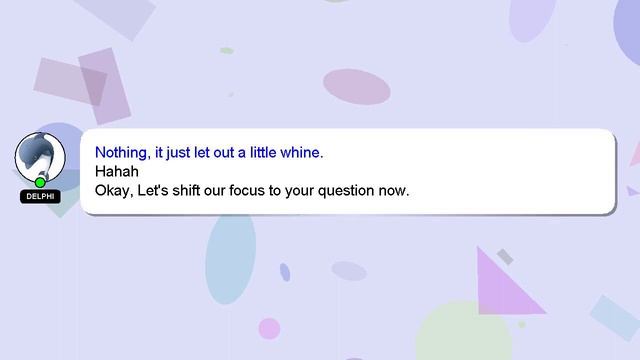This screenshot has height=360, width=640.
Task: Click the large pale green circle
Action: [x=463, y=333]
